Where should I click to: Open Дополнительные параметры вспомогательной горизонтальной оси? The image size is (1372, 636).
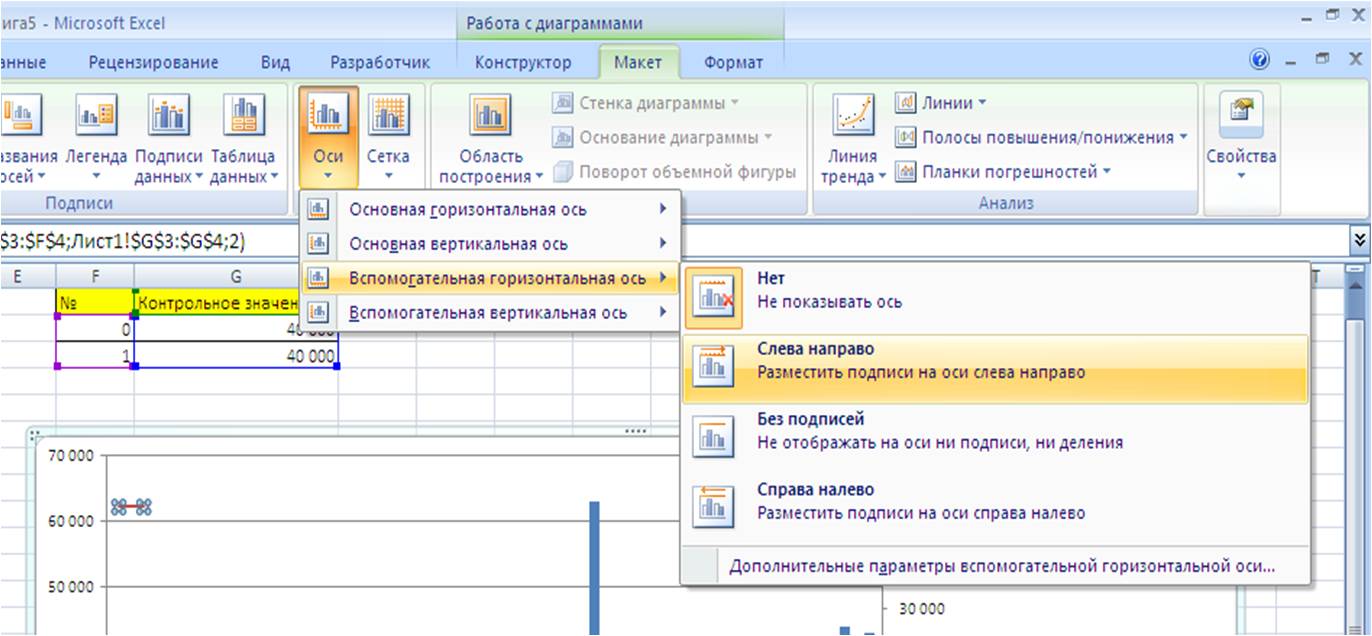click(1002, 566)
